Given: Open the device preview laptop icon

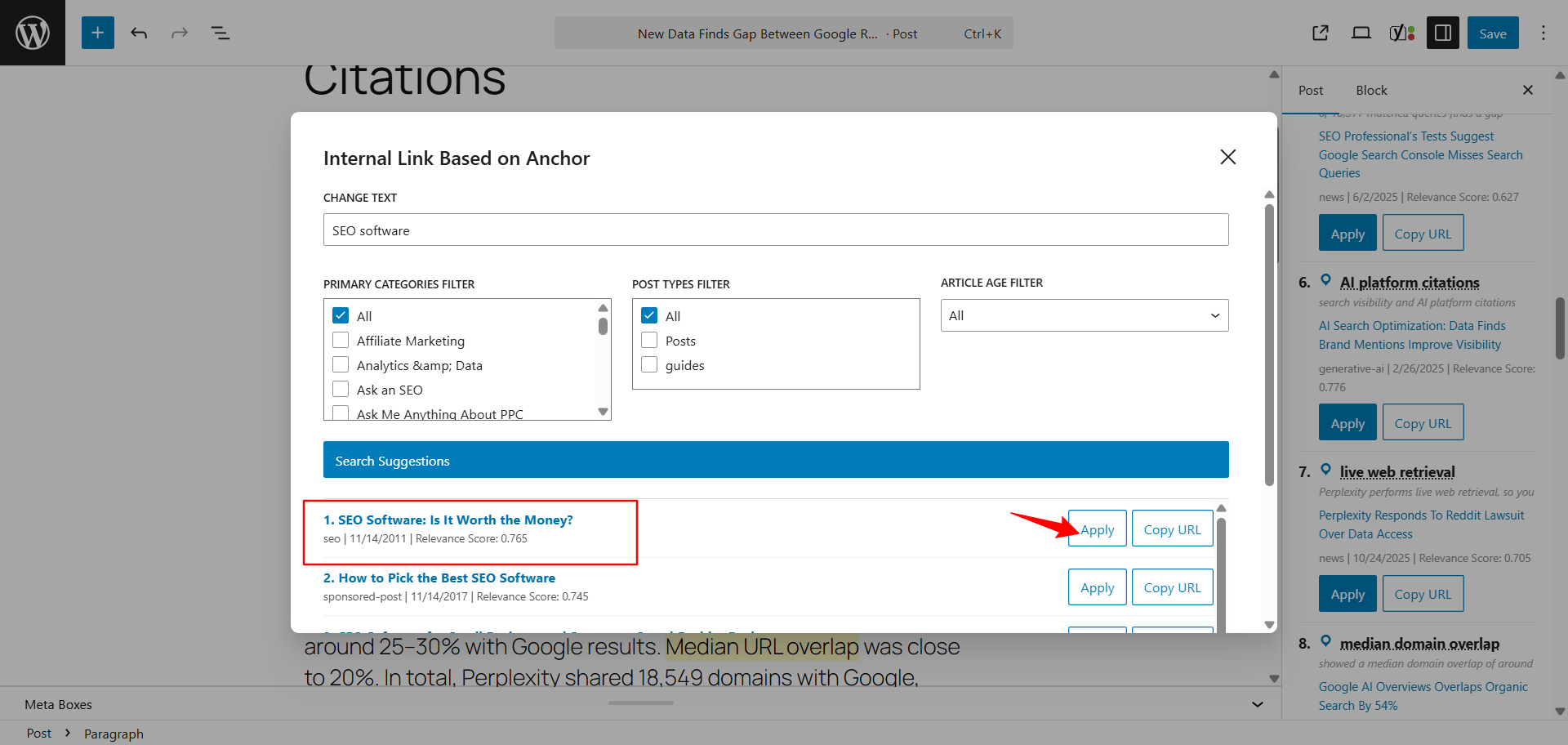Looking at the screenshot, I should tap(1361, 33).
